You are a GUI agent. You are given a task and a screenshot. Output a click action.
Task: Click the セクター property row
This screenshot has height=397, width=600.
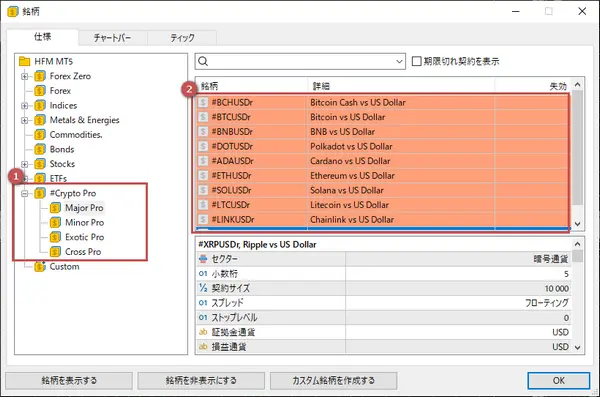point(384,259)
